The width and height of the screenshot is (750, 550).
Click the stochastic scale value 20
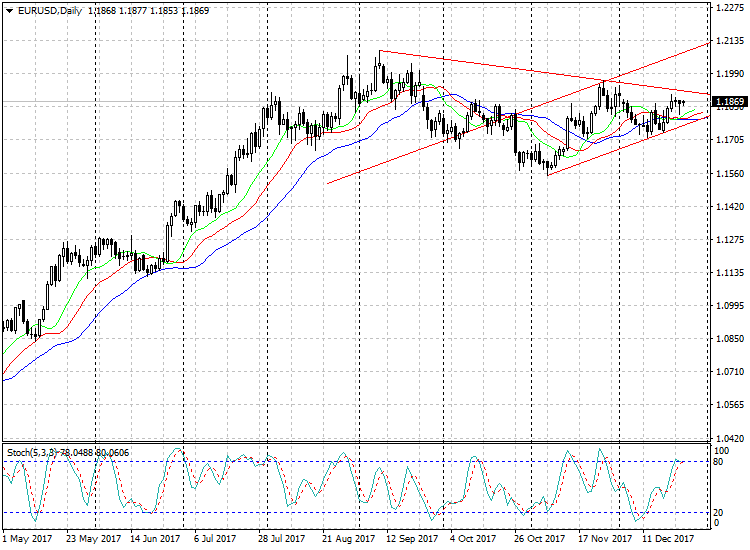718,513
